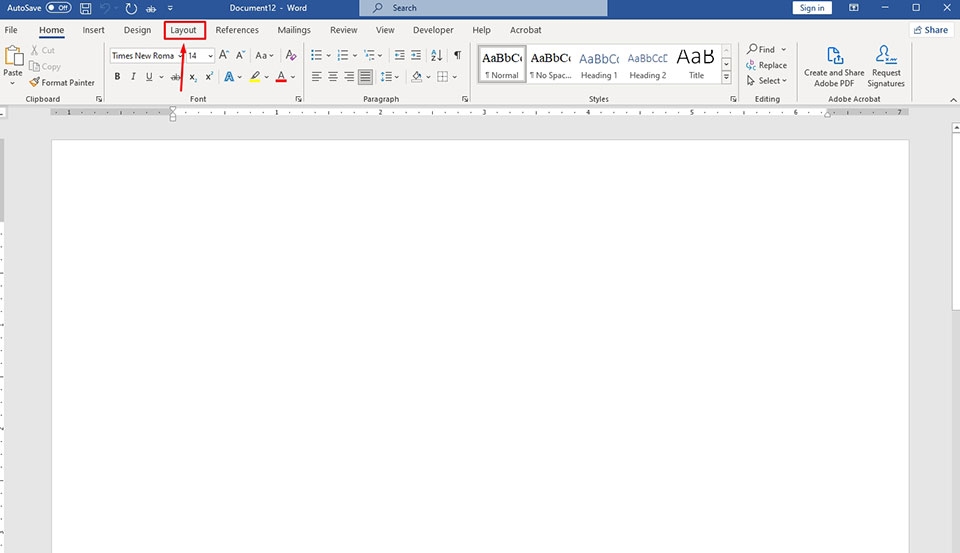Image resolution: width=960 pixels, height=553 pixels.
Task: Click the Numbering list icon
Action: [x=343, y=55]
